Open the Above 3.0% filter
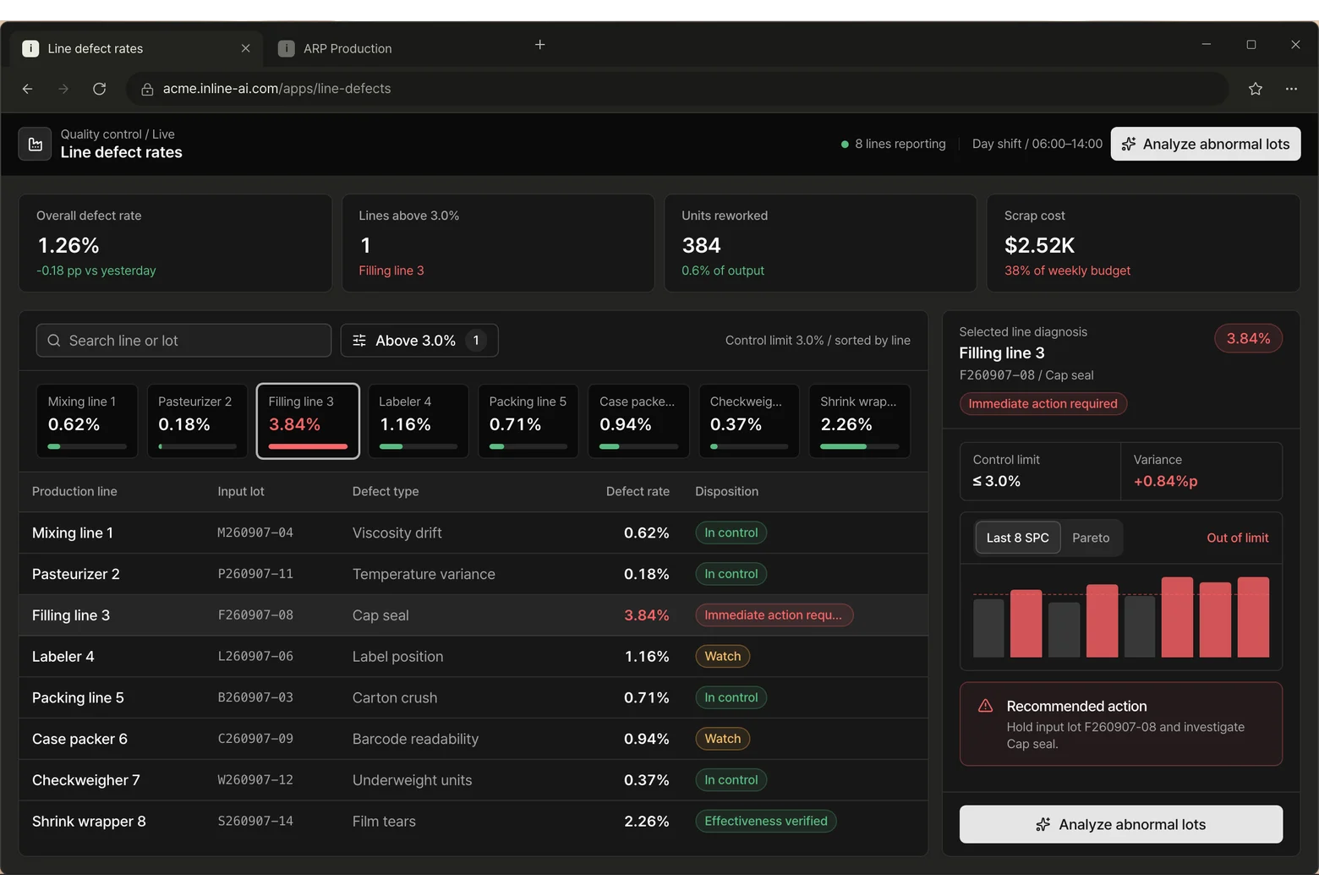Screen dimensions: 1319x896 (419, 341)
